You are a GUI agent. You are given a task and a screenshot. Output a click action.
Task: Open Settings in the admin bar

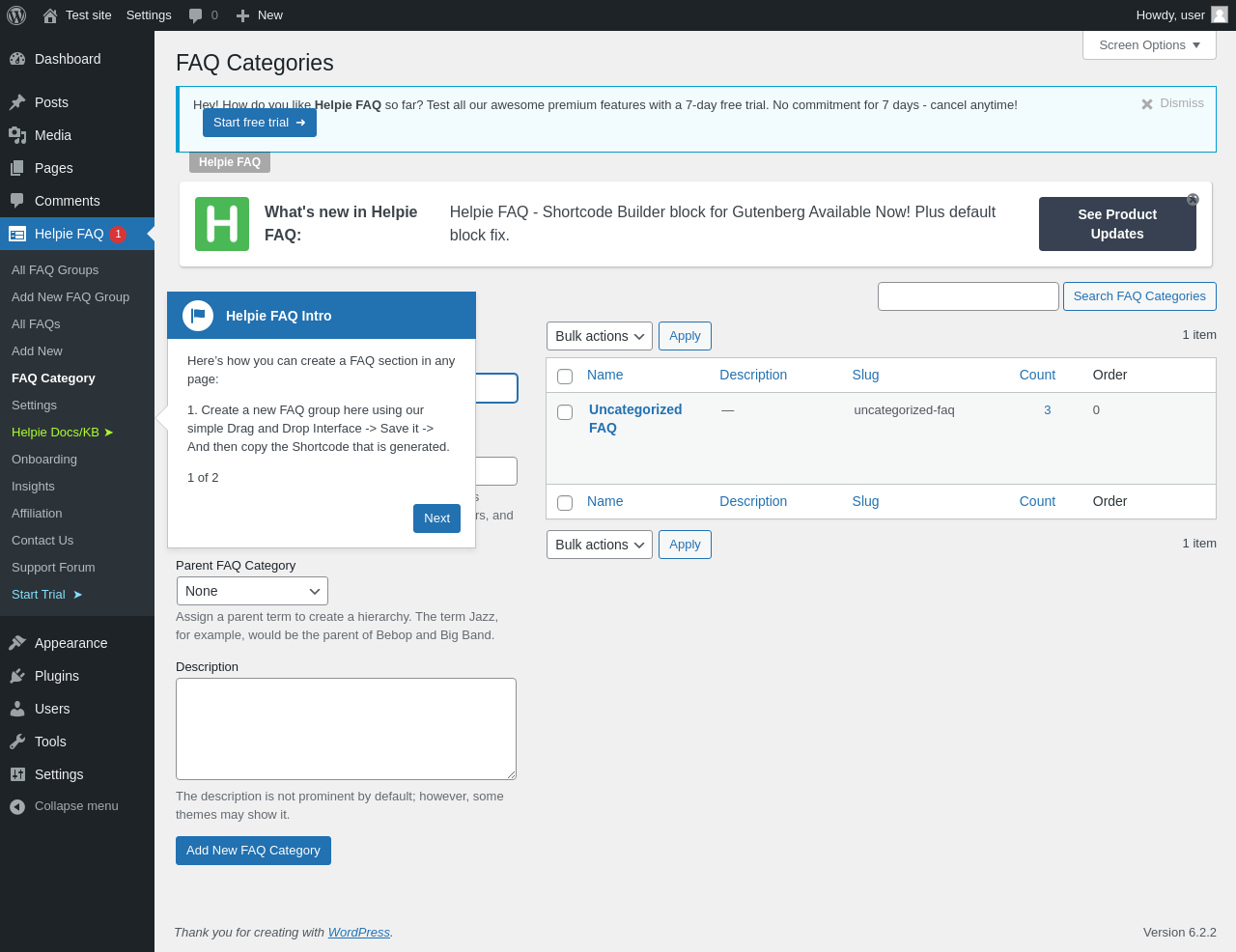click(x=149, y=15)
